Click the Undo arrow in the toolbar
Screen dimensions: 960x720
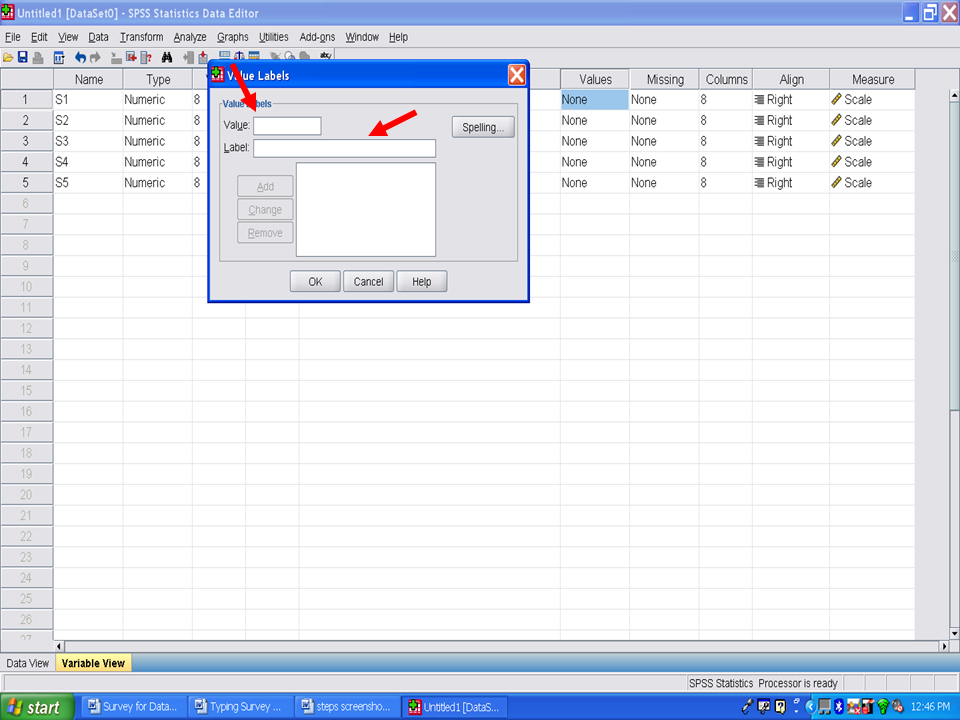(x=80, y=58)
